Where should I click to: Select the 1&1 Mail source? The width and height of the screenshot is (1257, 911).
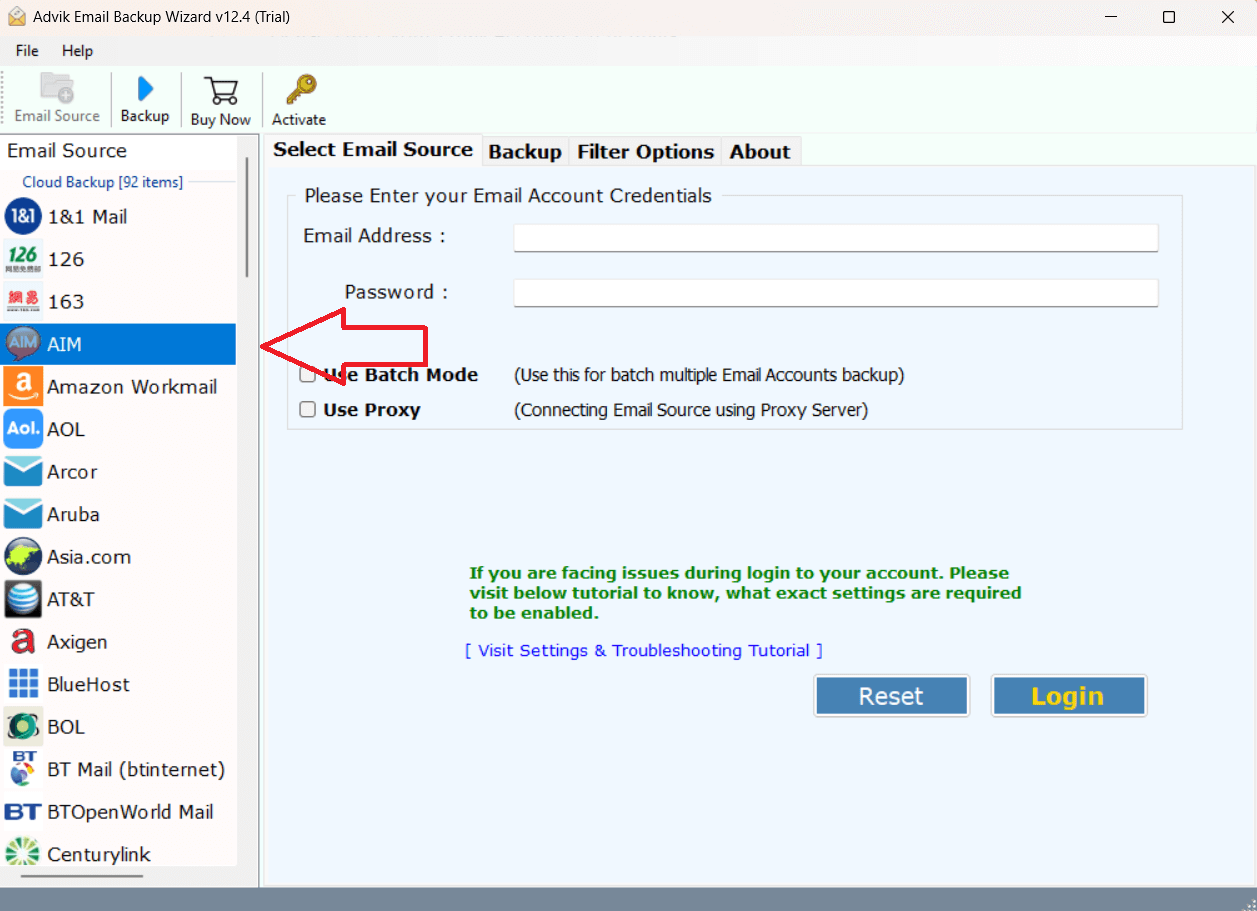[x=23, y=216]
